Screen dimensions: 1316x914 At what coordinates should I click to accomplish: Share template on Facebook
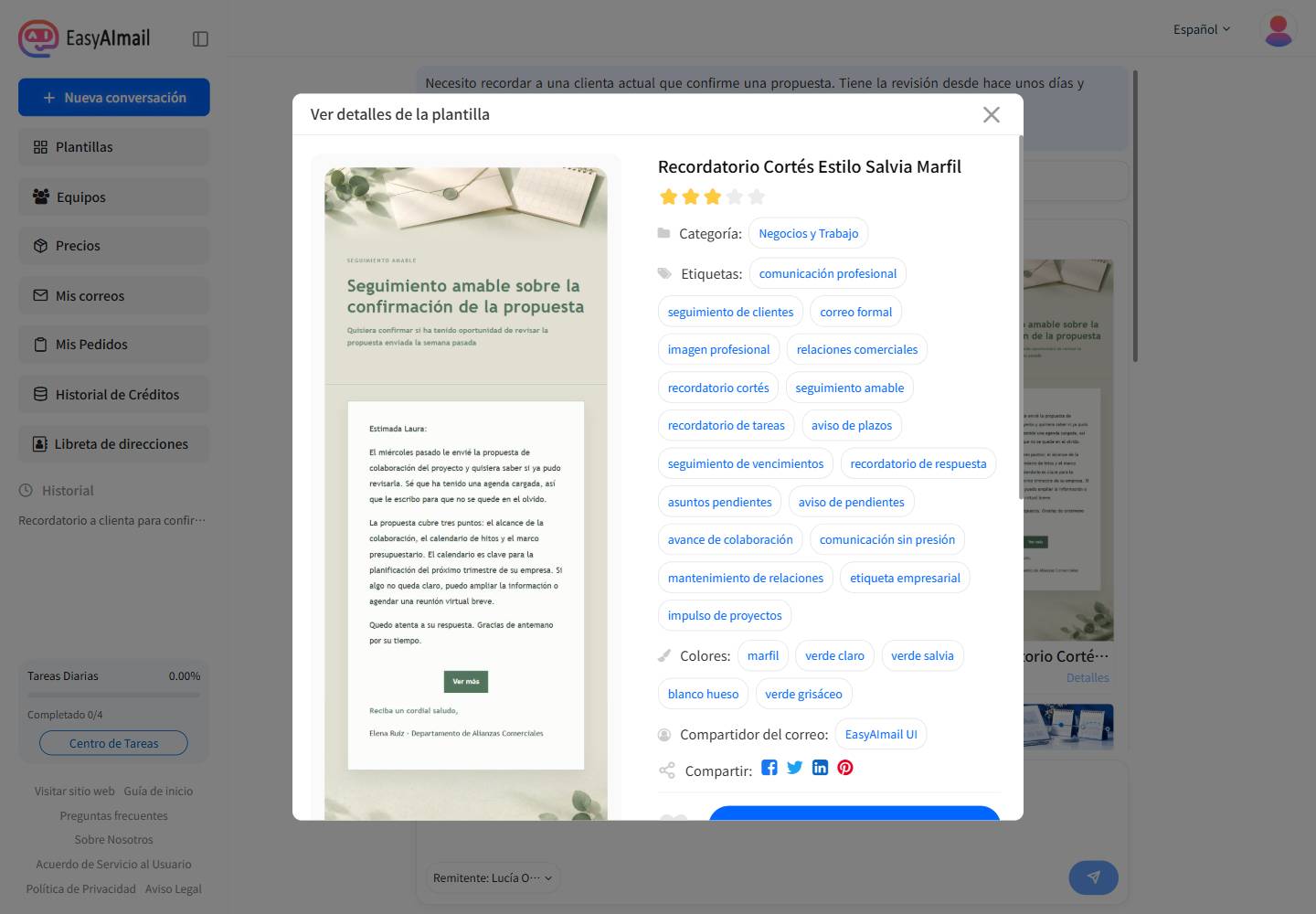769,768
